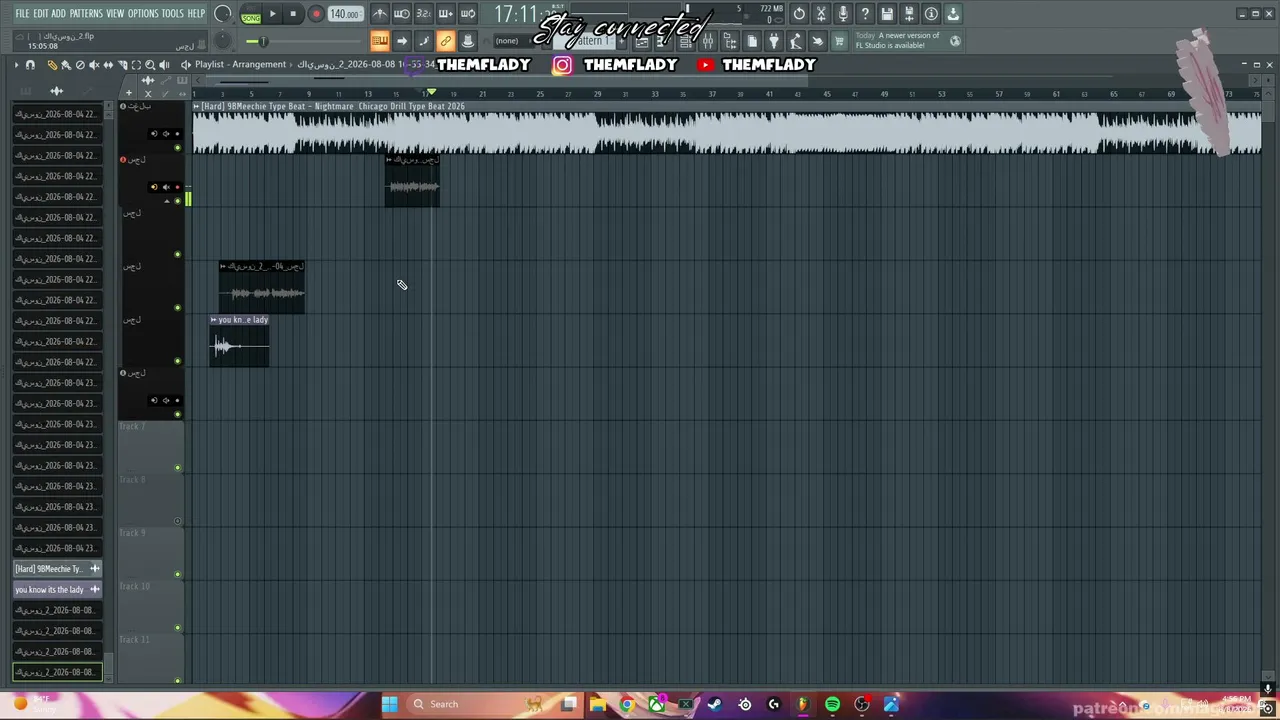Select the you kn..e lady audio clip waveform
The width and height of the screenshot is (1280, 720).
(x=239, y=346)
